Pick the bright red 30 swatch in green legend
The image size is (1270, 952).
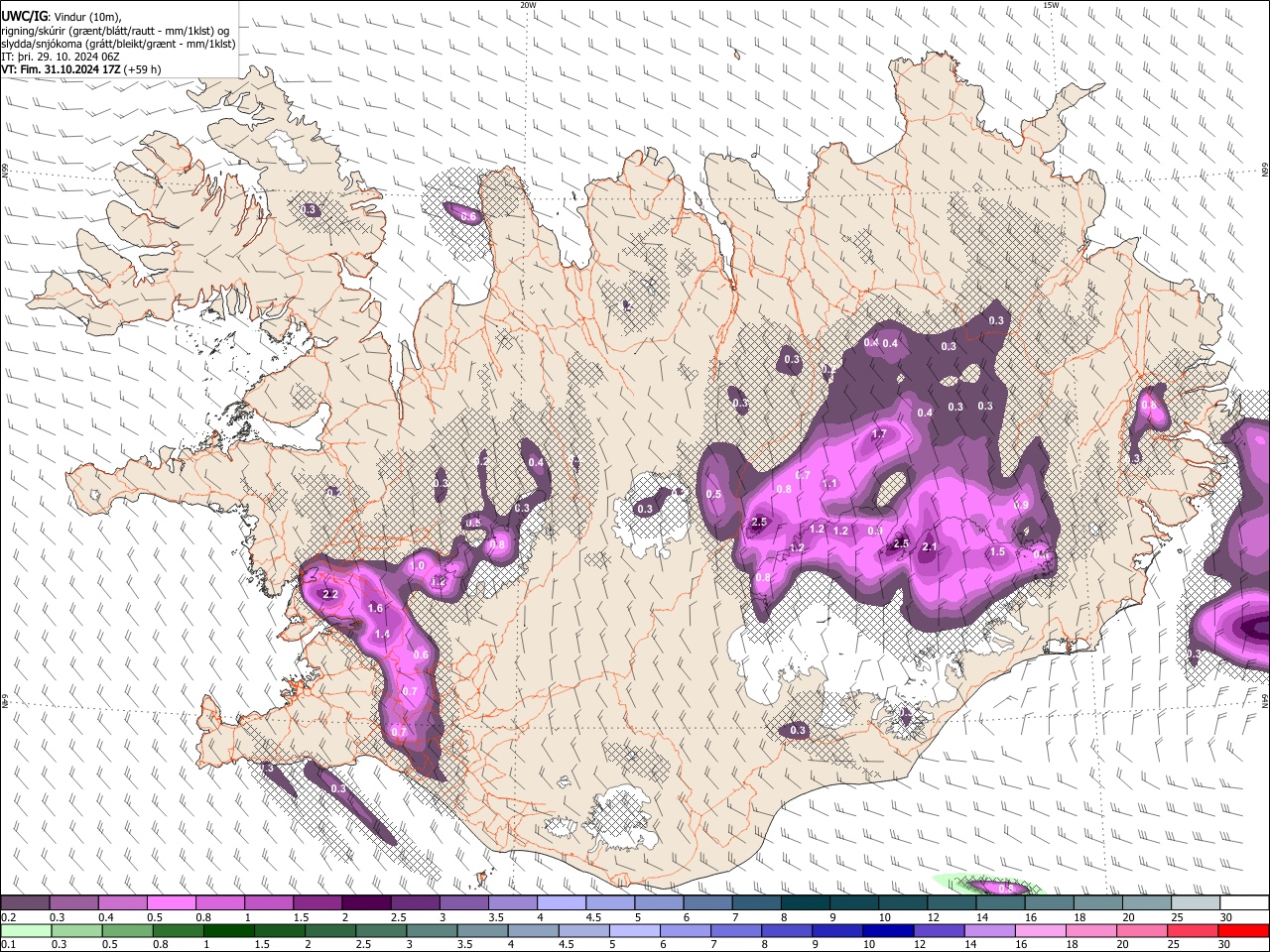[x=1244, y=930]
